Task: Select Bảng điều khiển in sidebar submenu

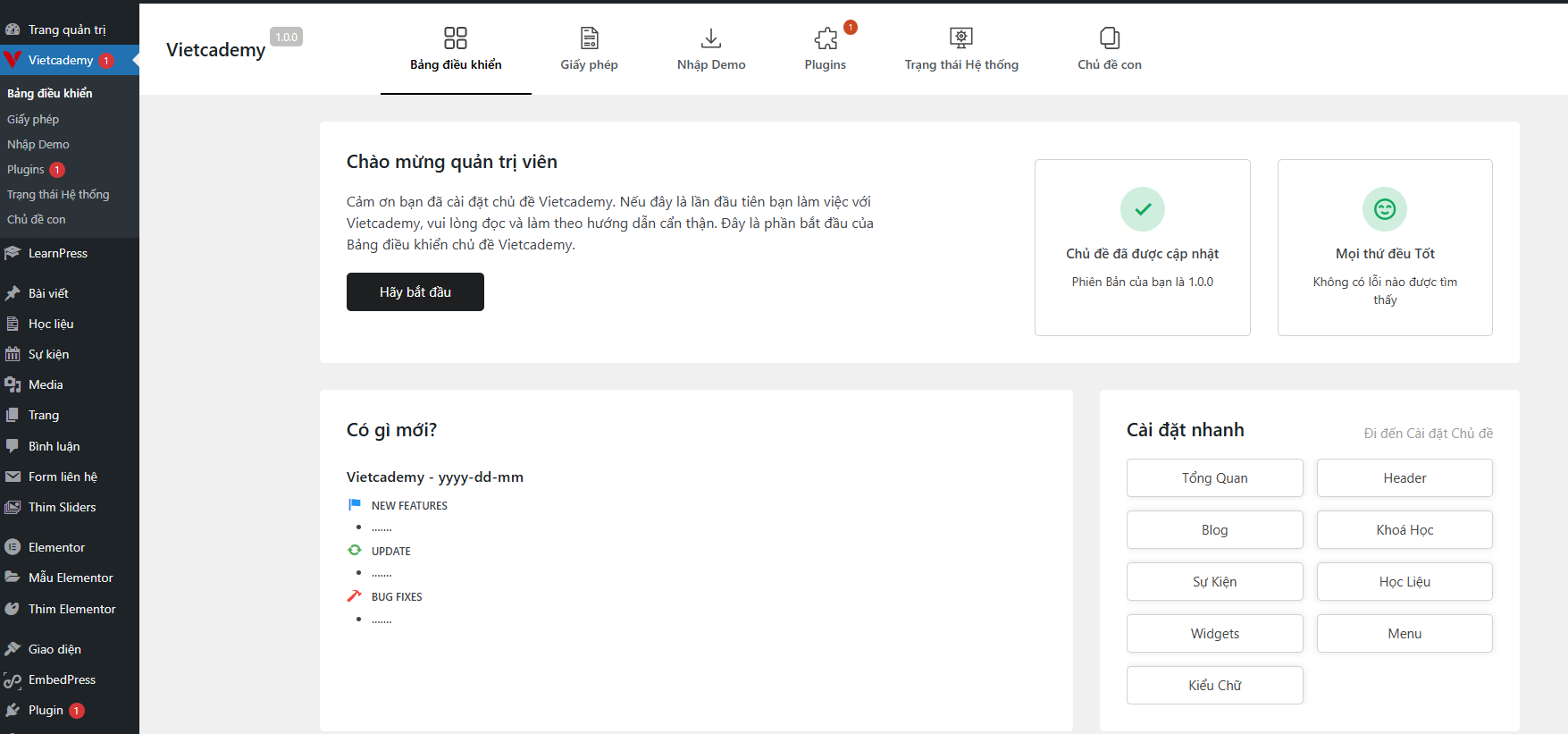Action: pyautogui.click(x=50, y=93)
